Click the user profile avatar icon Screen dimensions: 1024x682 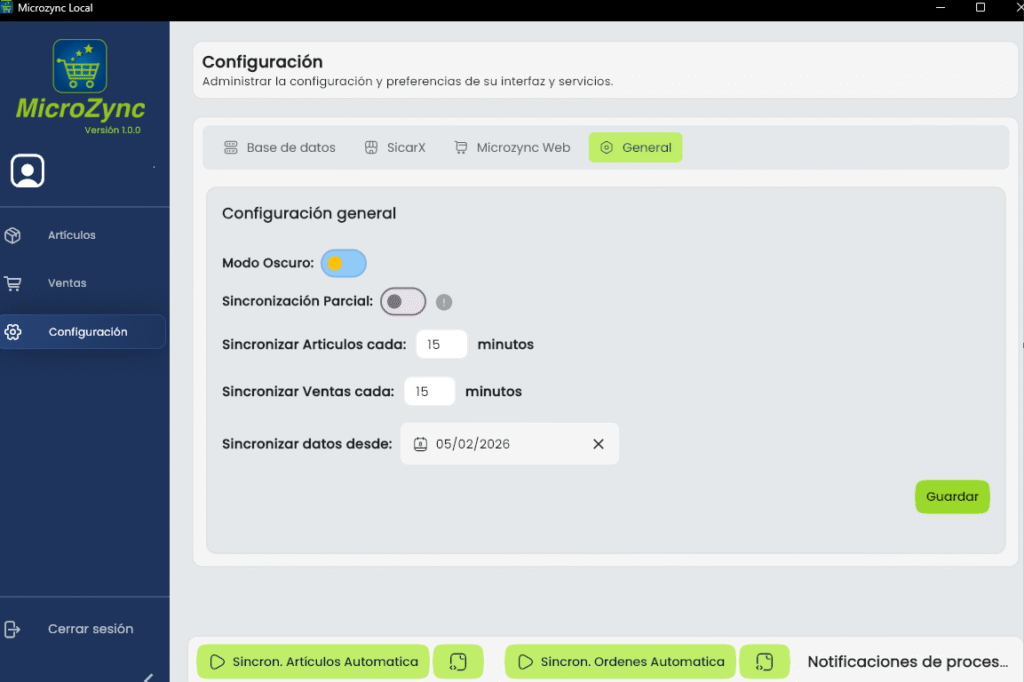[28, 171]
